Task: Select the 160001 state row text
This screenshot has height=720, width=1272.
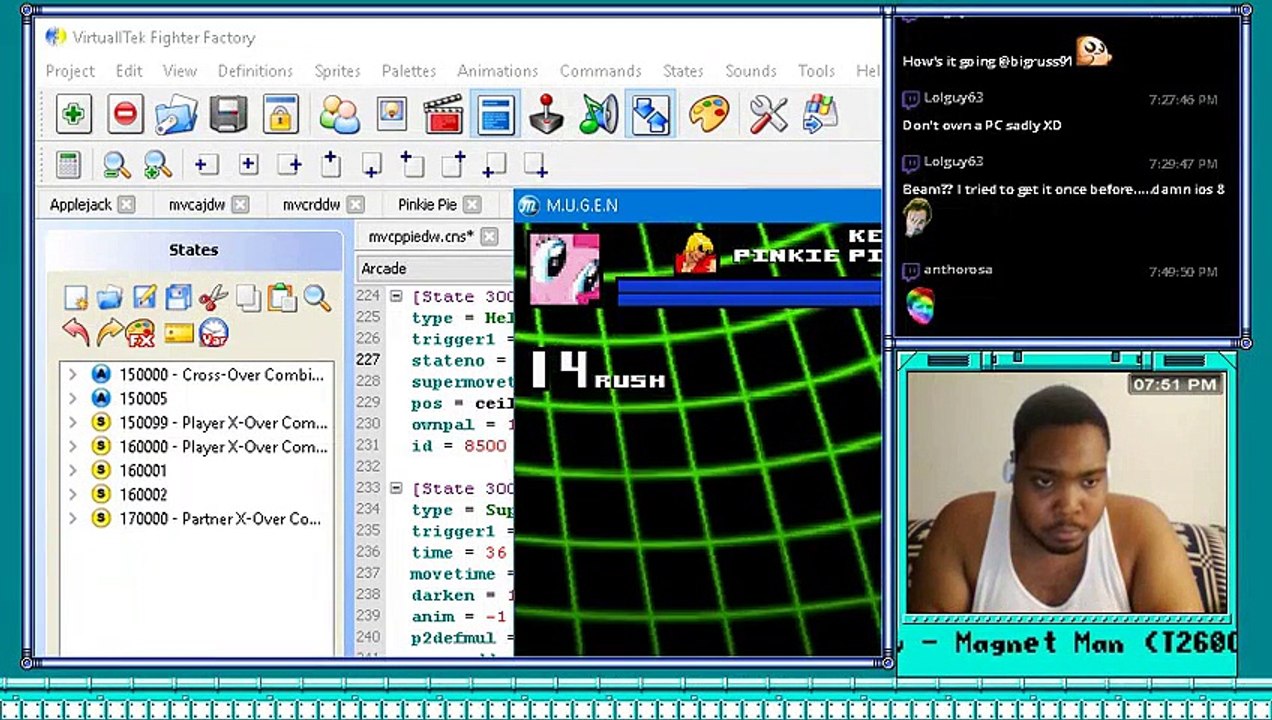Action: pyautogui.click(x=143, y=470)
